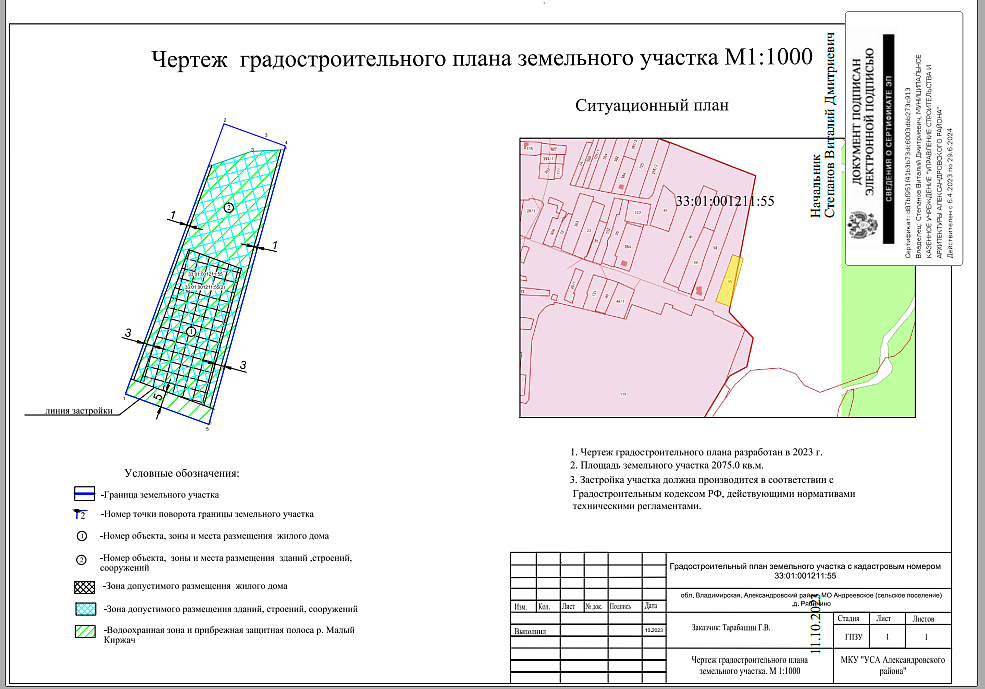Click circled zone 1 marker on the plot drawing
Image resolution: width=985 pixels, height=689 pixels.
pos(191,331)
